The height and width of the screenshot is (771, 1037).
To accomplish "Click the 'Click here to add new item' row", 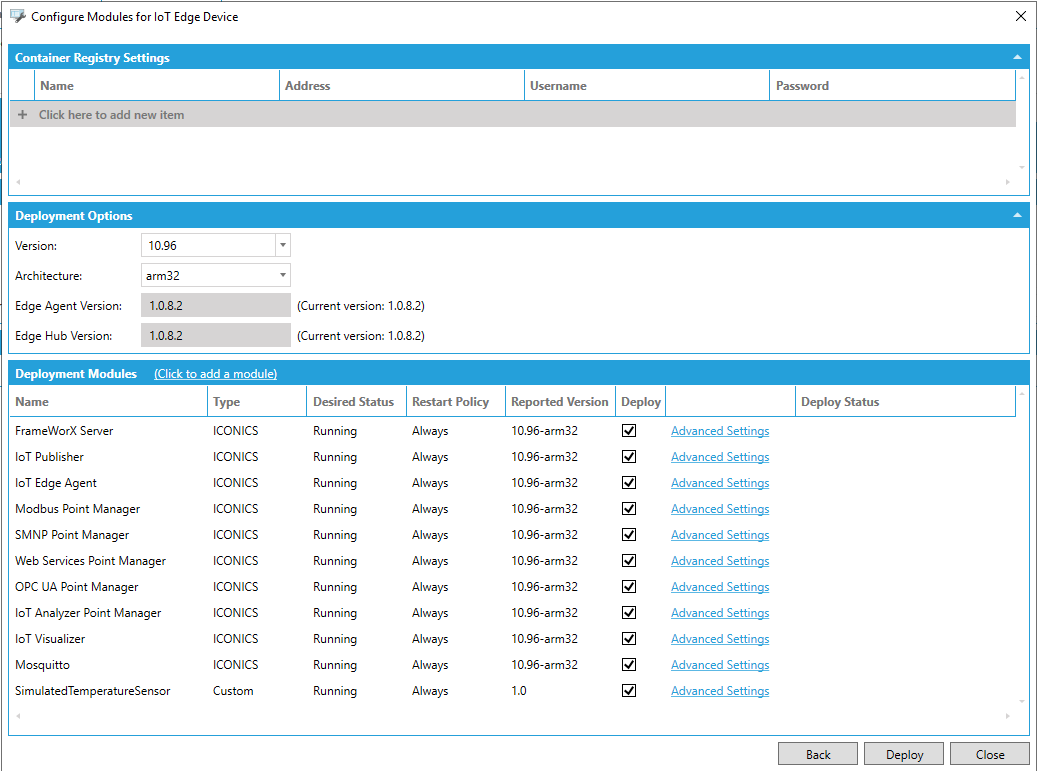I will pyautogui.click(x=513, y=114).
